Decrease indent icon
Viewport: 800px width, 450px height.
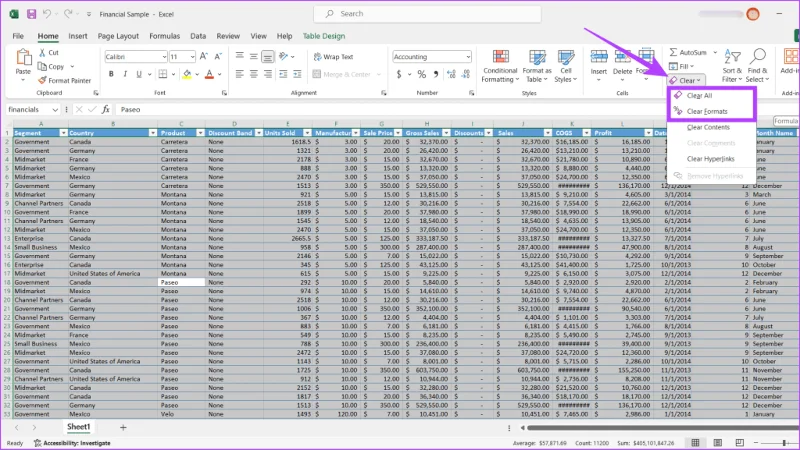pos(283,74)
